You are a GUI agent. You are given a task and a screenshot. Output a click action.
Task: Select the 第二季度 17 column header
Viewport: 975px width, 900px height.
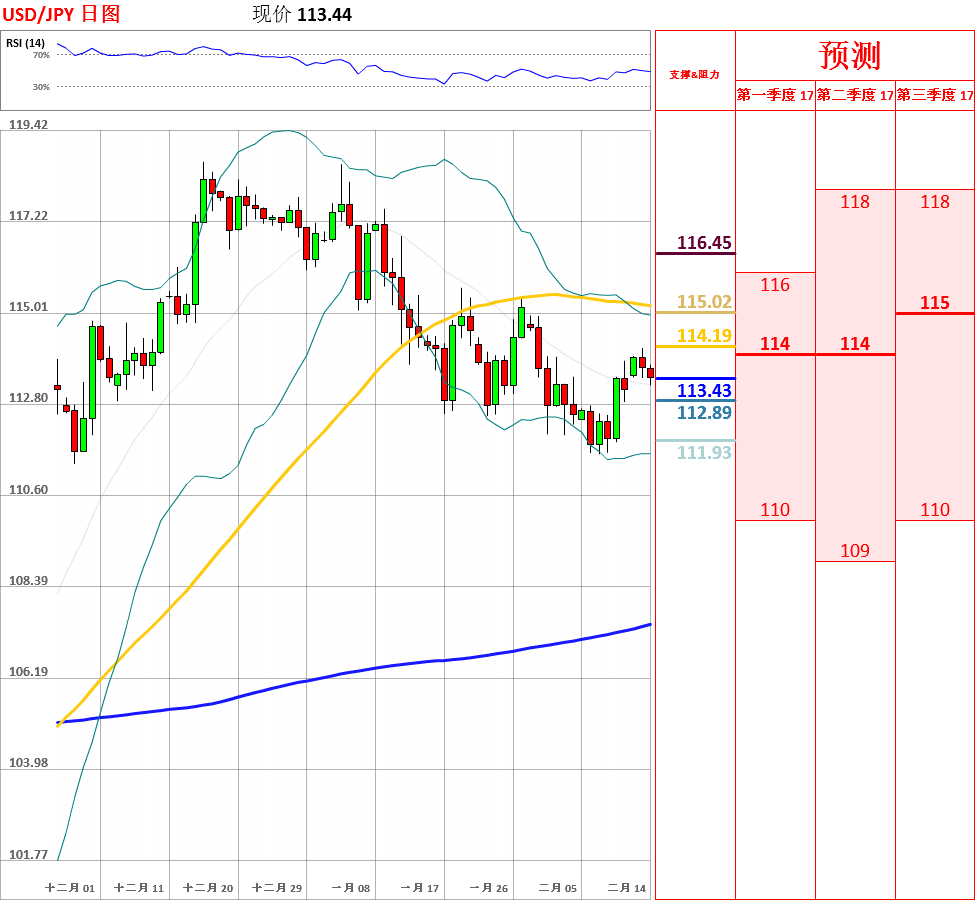point(855,95)
